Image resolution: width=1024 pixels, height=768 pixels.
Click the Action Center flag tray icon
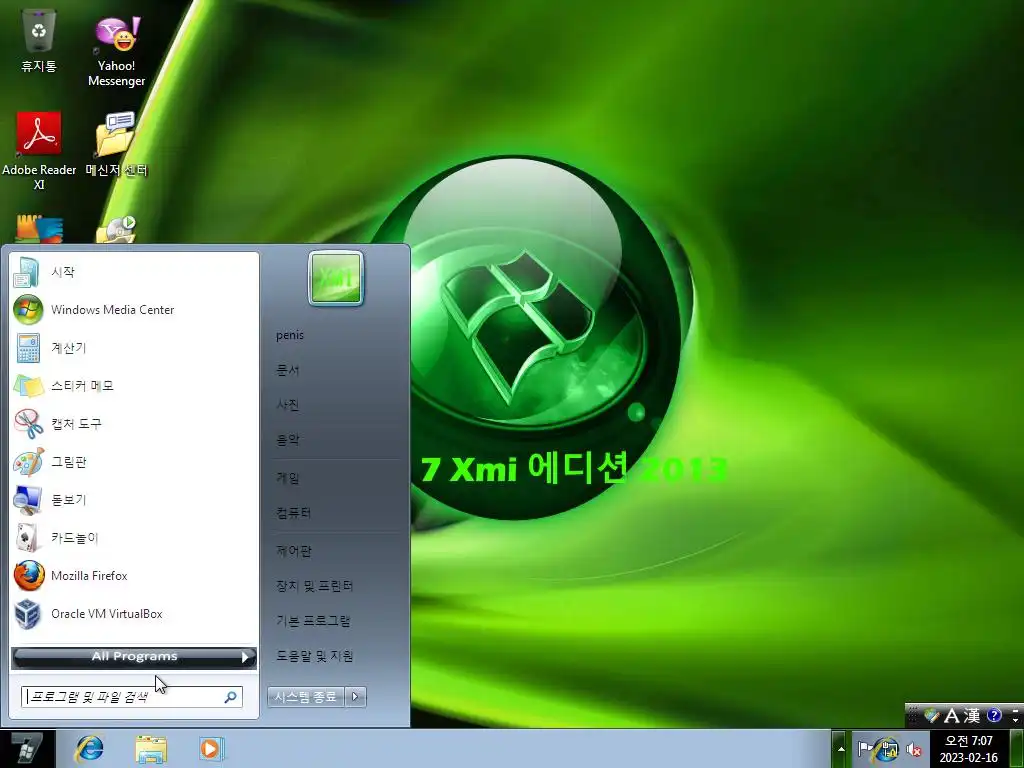865,748
